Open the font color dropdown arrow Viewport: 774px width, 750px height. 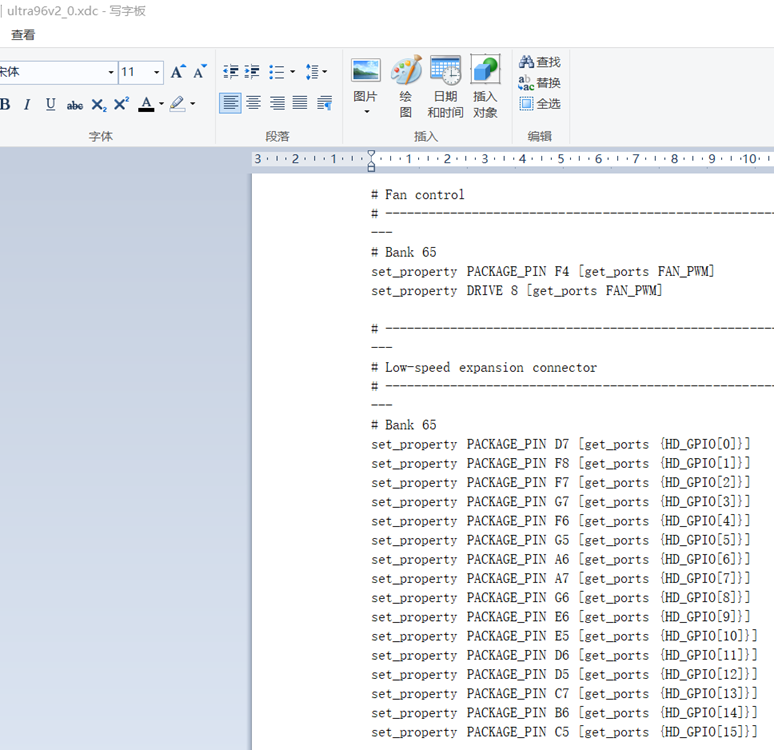[161, 104]
